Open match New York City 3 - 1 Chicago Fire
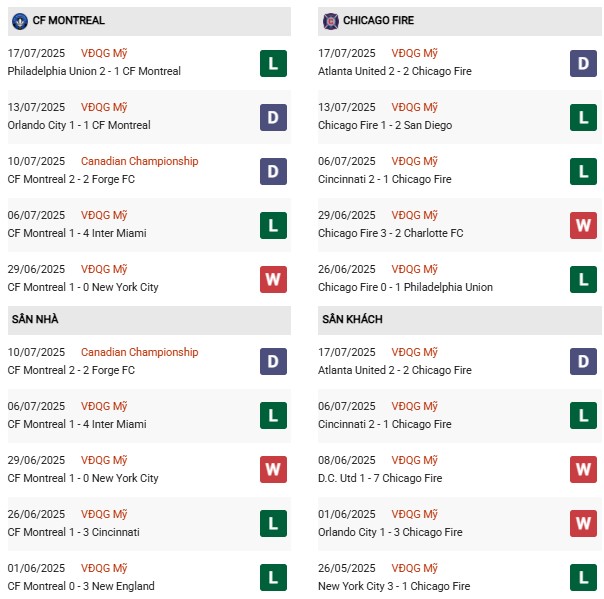Viewport: 604px width, 599px height. (x=393, y=587)
